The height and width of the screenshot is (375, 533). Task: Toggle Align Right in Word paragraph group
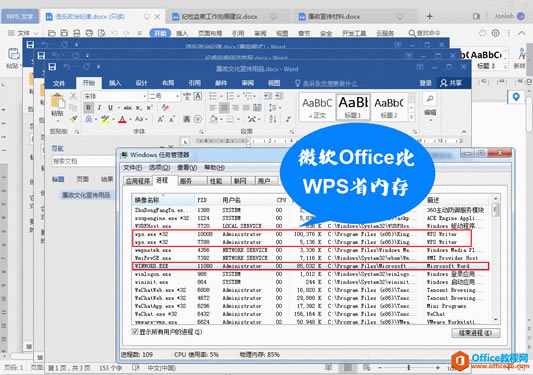pos(235,108)
